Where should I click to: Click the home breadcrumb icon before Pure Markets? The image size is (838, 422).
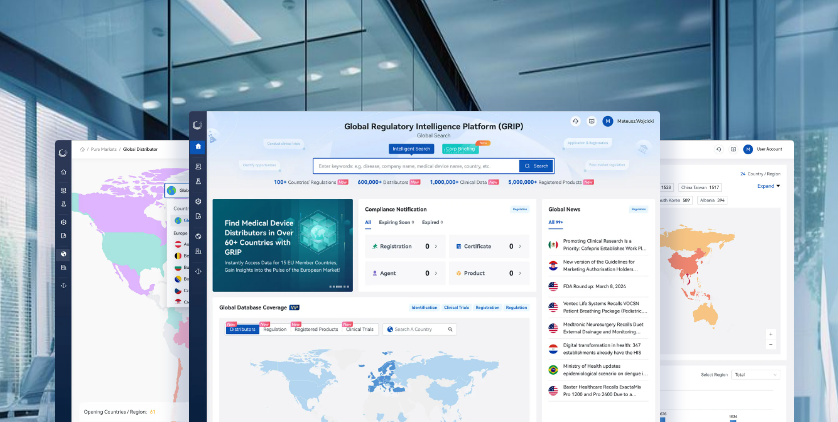(82, 150)
